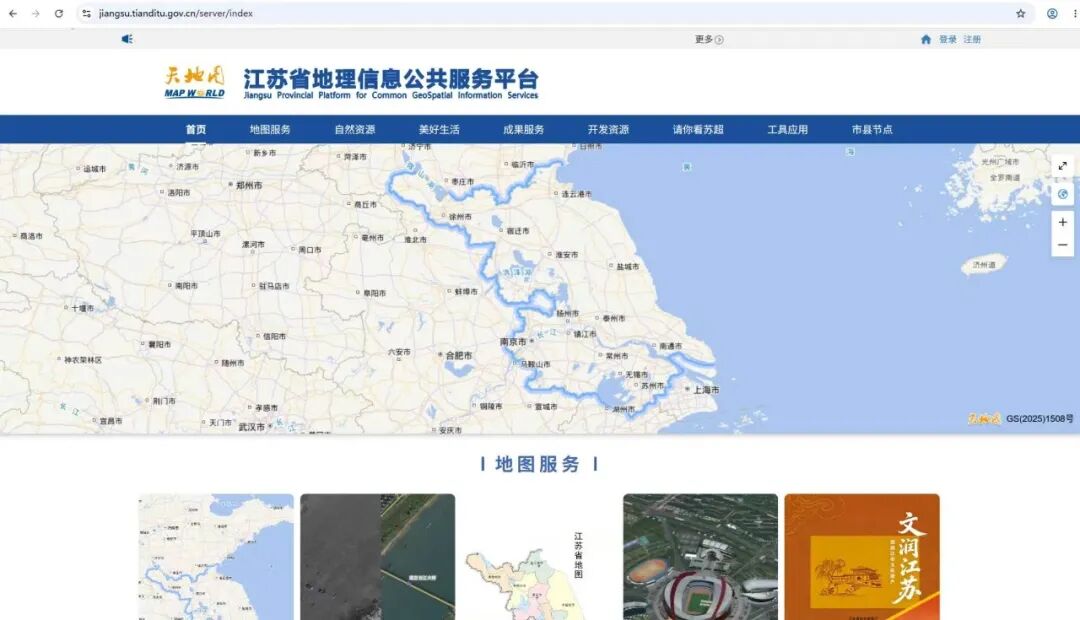This screenshot has width=1080, height=620.
Task: Open the 自然资源 menu item
Action: point(355,130)
